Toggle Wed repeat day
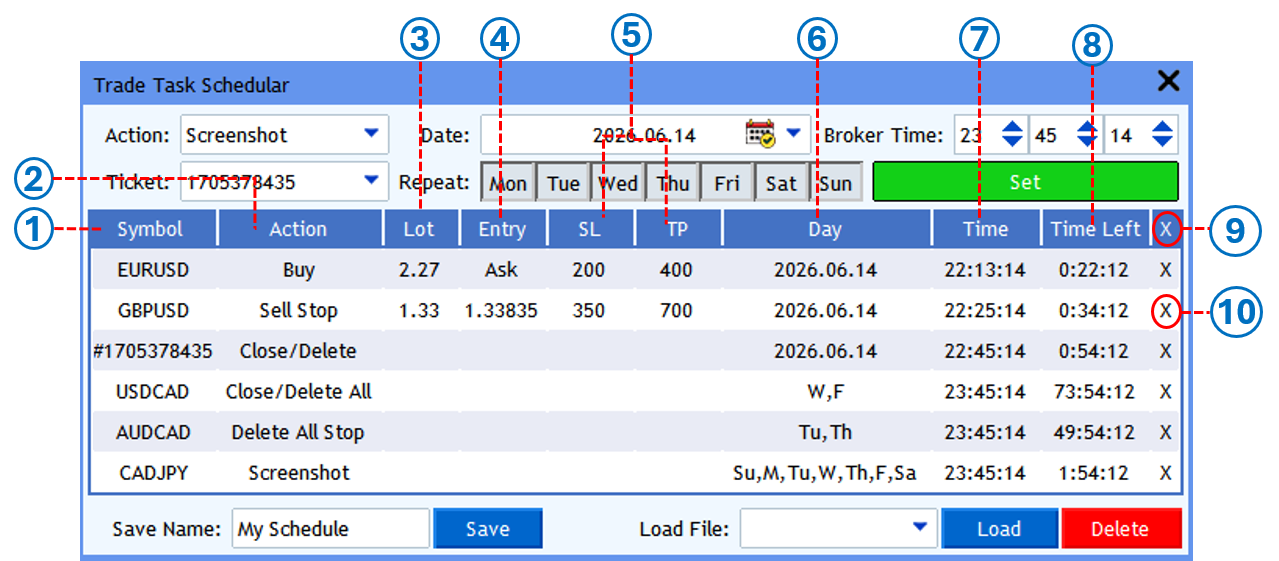The height and width of the screenshot is (561, 1279). click(x=617, y=183)
